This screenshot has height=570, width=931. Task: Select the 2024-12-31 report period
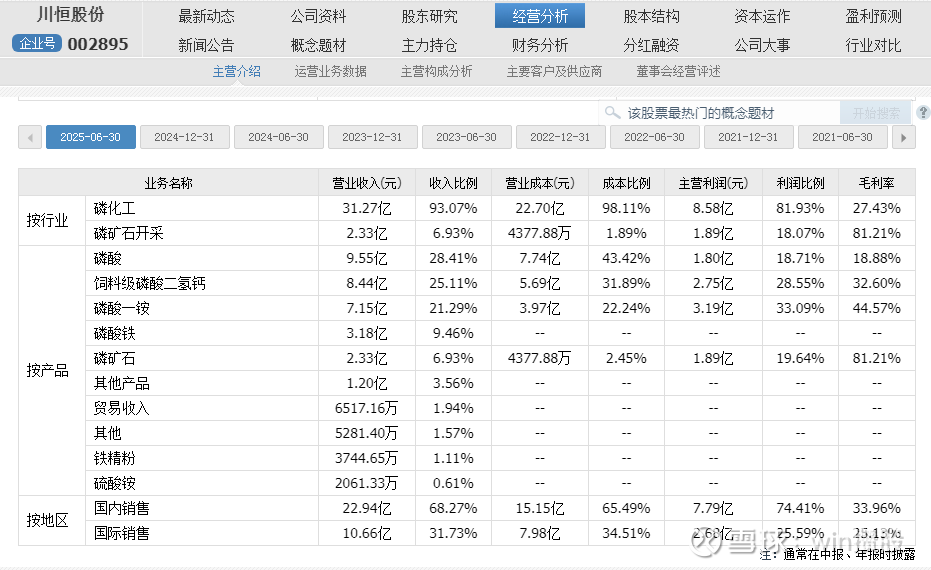pyautogui.click(x=185, y=137)
